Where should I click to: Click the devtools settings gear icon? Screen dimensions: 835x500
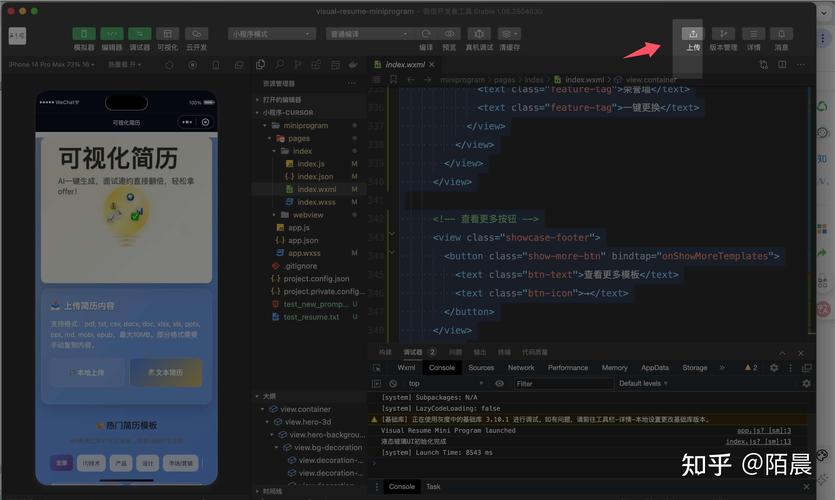pyautogui.click(x=774, y=367)
